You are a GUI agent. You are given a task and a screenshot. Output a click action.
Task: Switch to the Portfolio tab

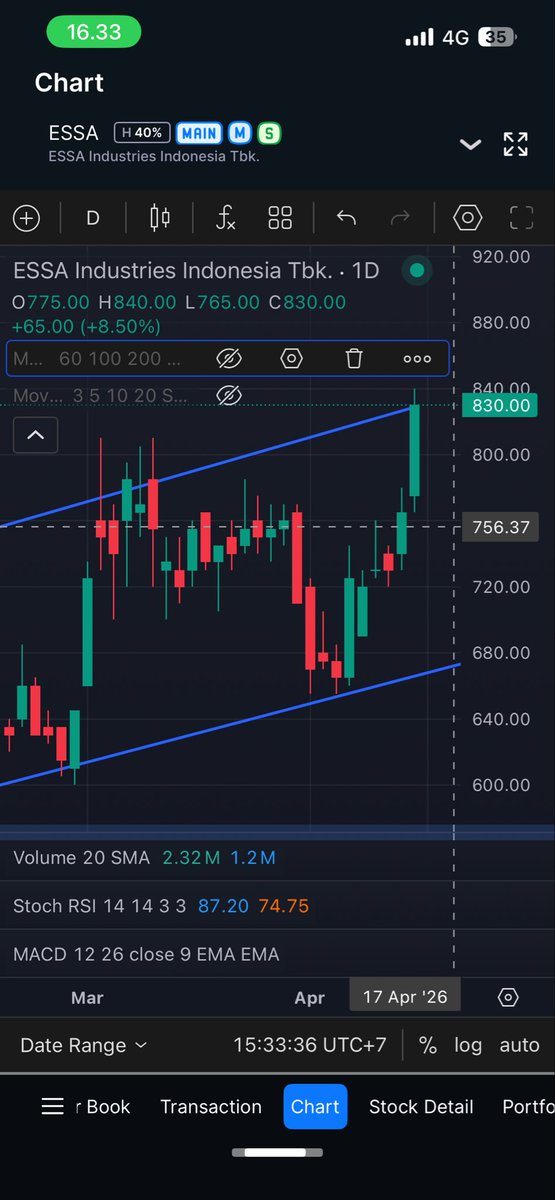(528, 1106)
